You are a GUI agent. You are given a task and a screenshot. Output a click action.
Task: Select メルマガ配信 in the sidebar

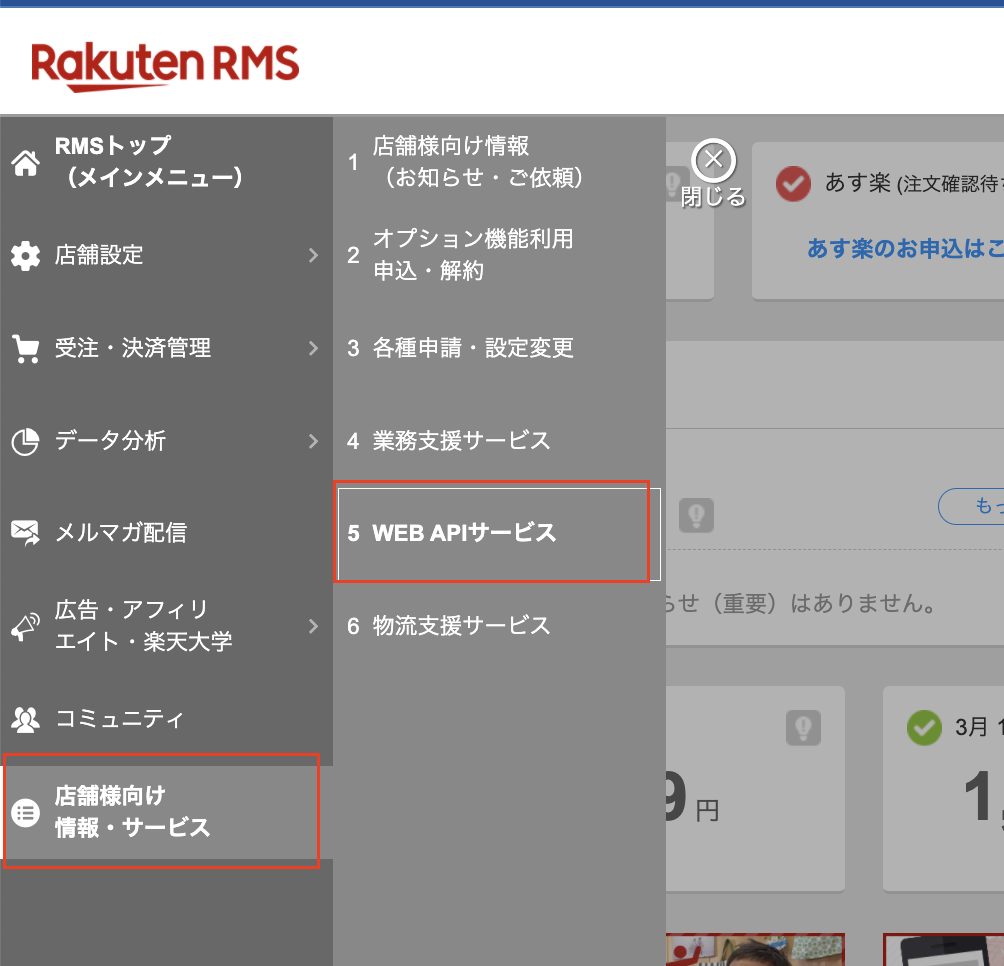[x=166, y=533]
